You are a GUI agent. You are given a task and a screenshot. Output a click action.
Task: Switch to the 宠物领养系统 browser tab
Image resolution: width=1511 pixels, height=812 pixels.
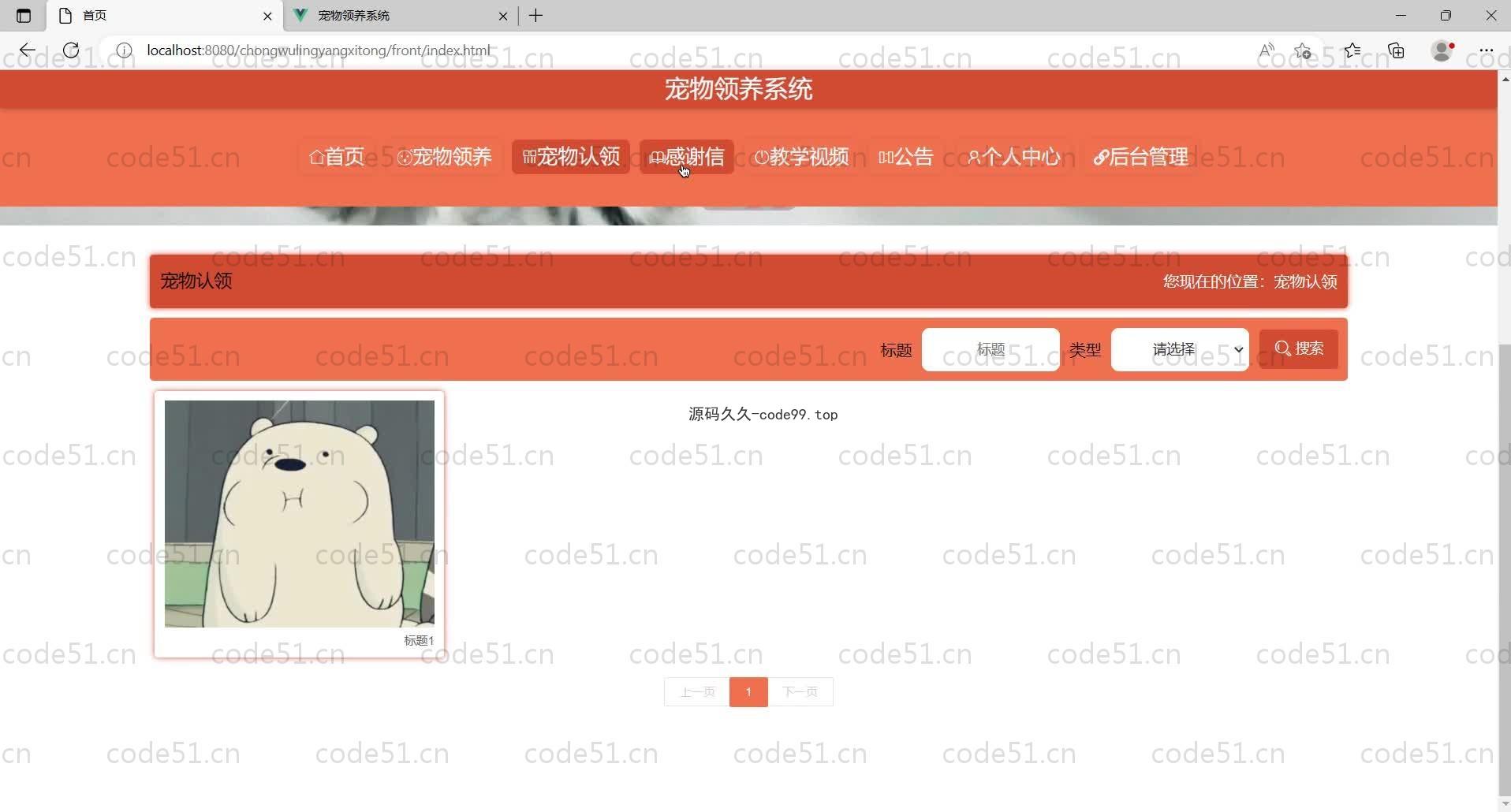[401, 16]
